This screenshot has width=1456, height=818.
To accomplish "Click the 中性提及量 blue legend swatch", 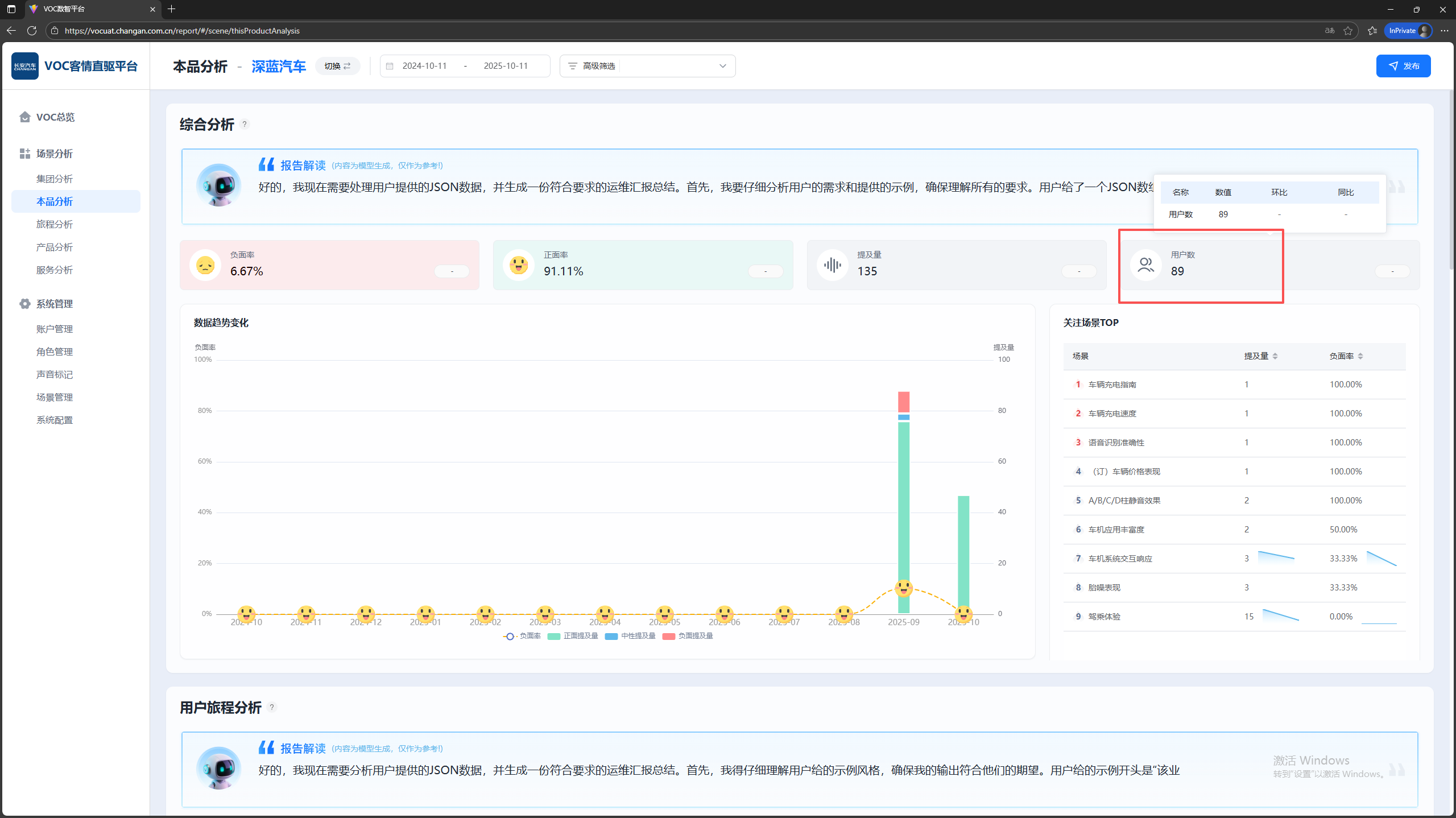I will 611,636.
